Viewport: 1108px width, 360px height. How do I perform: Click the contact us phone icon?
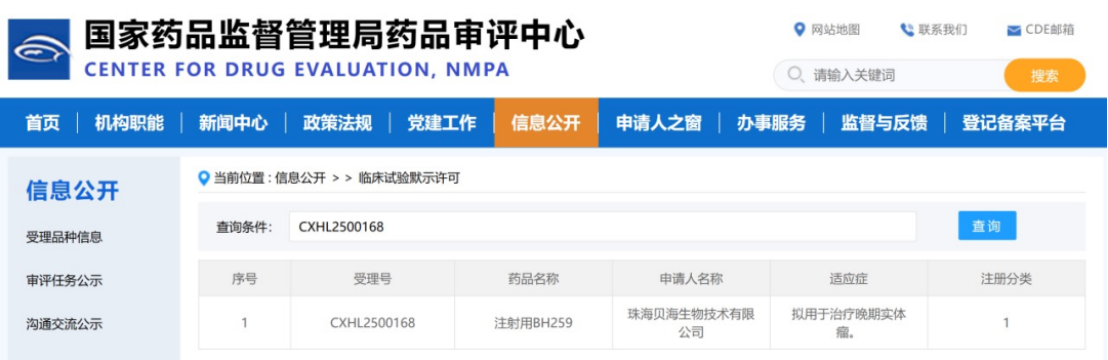[907, 30]
